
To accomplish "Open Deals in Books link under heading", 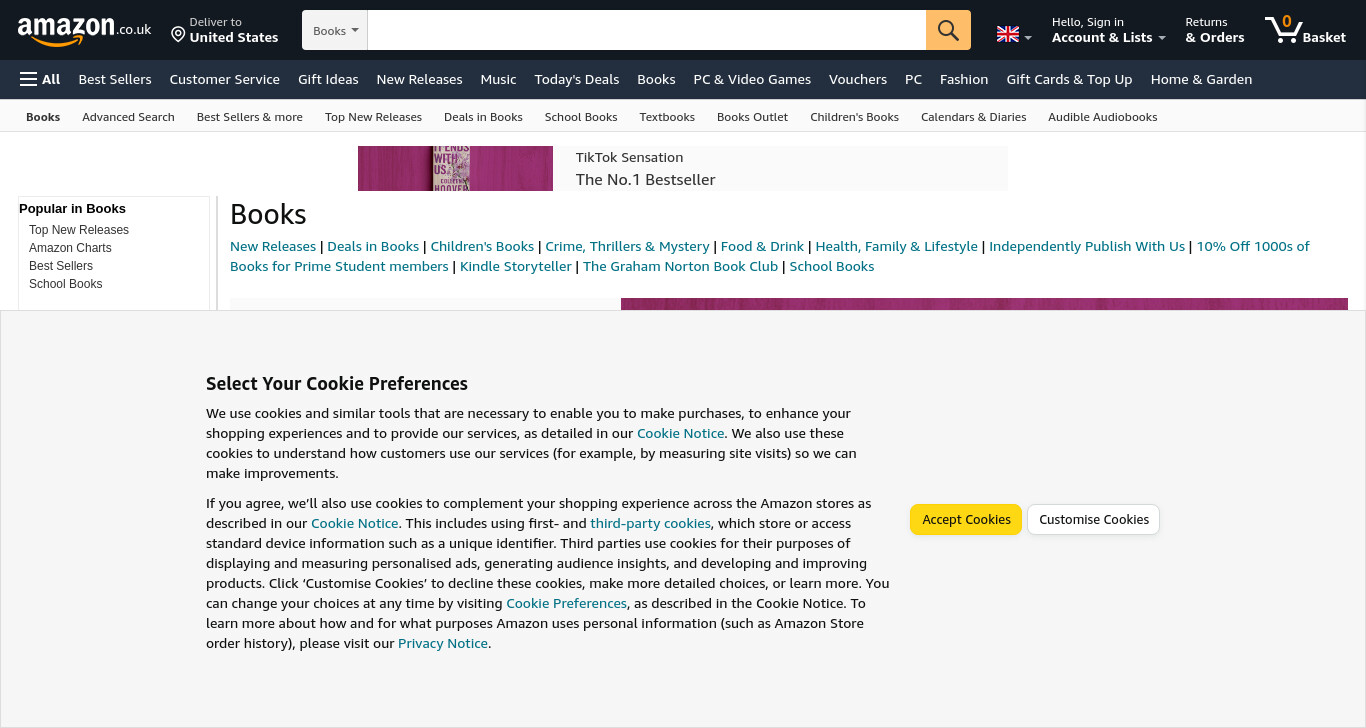I will (x=373, y=246).
